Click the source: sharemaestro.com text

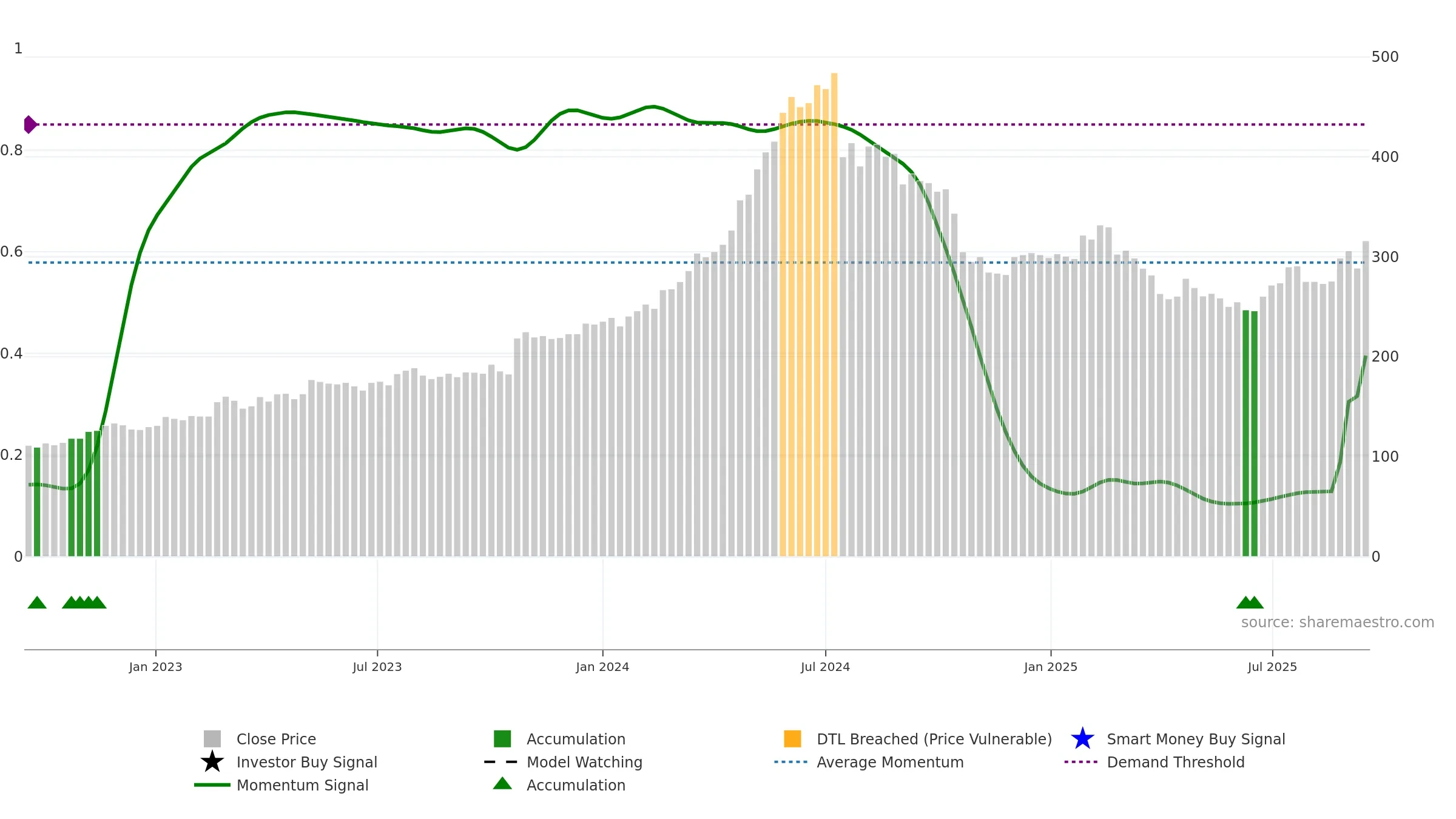tap(1338, 622)
